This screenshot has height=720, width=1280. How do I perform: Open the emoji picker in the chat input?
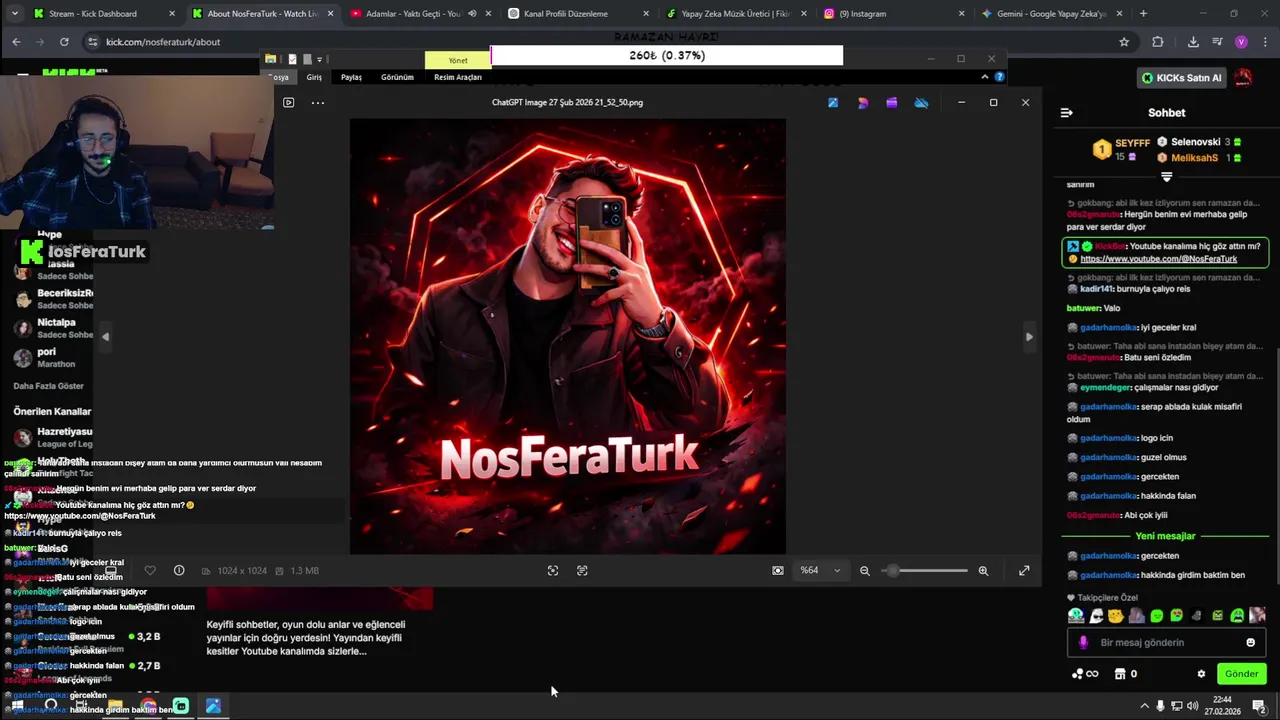point(1250,643)
